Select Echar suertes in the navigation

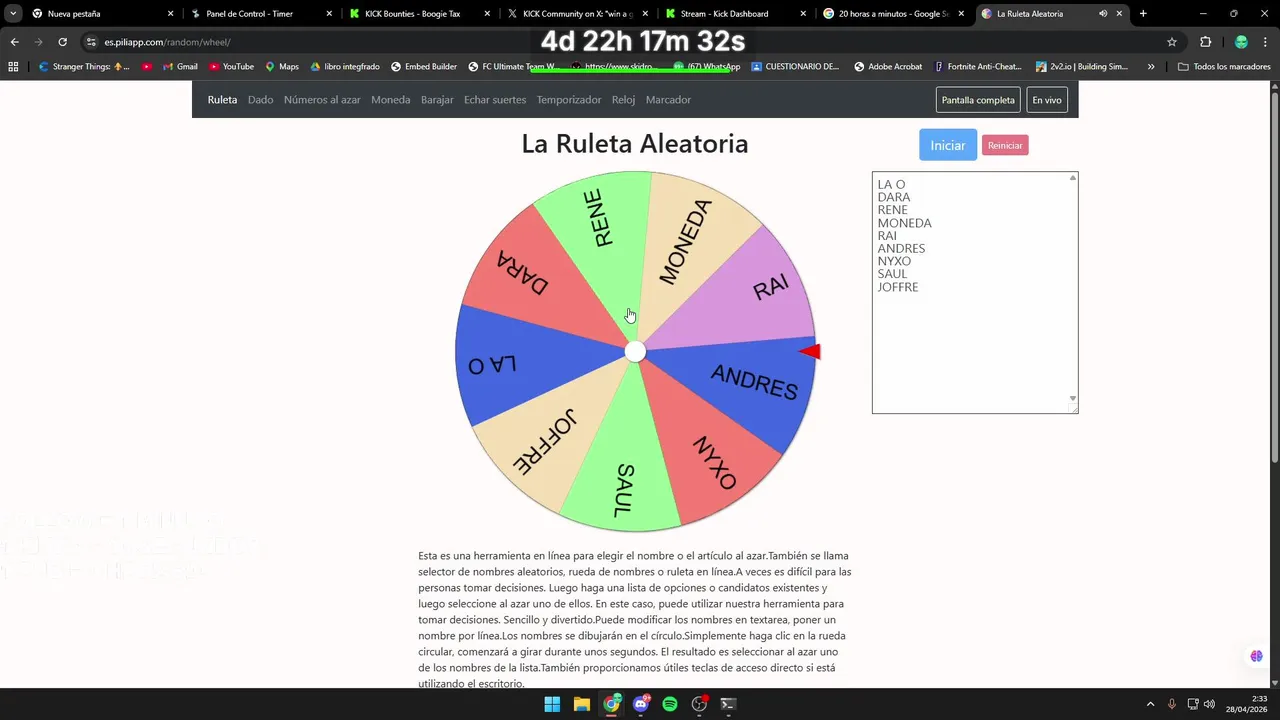click(495, 100)
